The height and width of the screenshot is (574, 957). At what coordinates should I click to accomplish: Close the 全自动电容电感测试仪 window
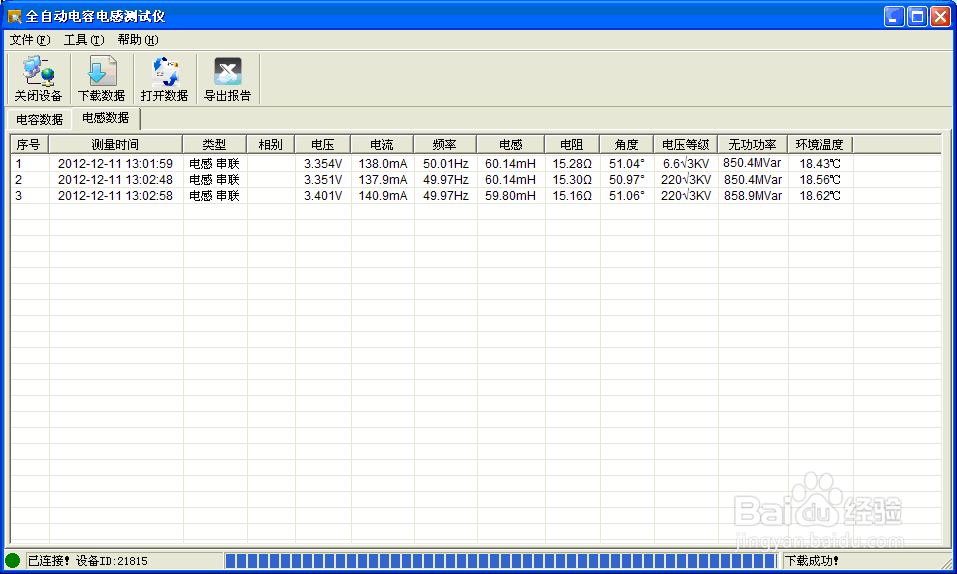(941, 16)
